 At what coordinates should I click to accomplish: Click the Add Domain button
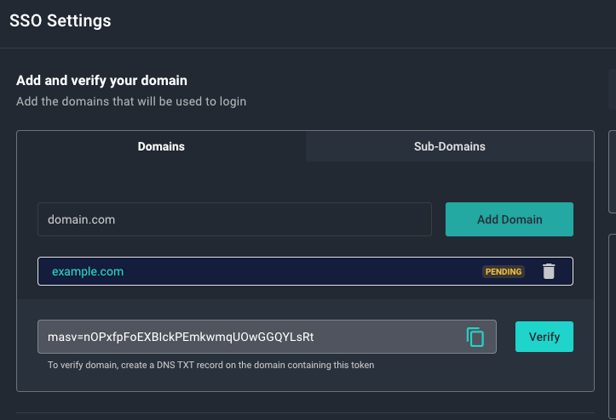click(x=509, y=219)
